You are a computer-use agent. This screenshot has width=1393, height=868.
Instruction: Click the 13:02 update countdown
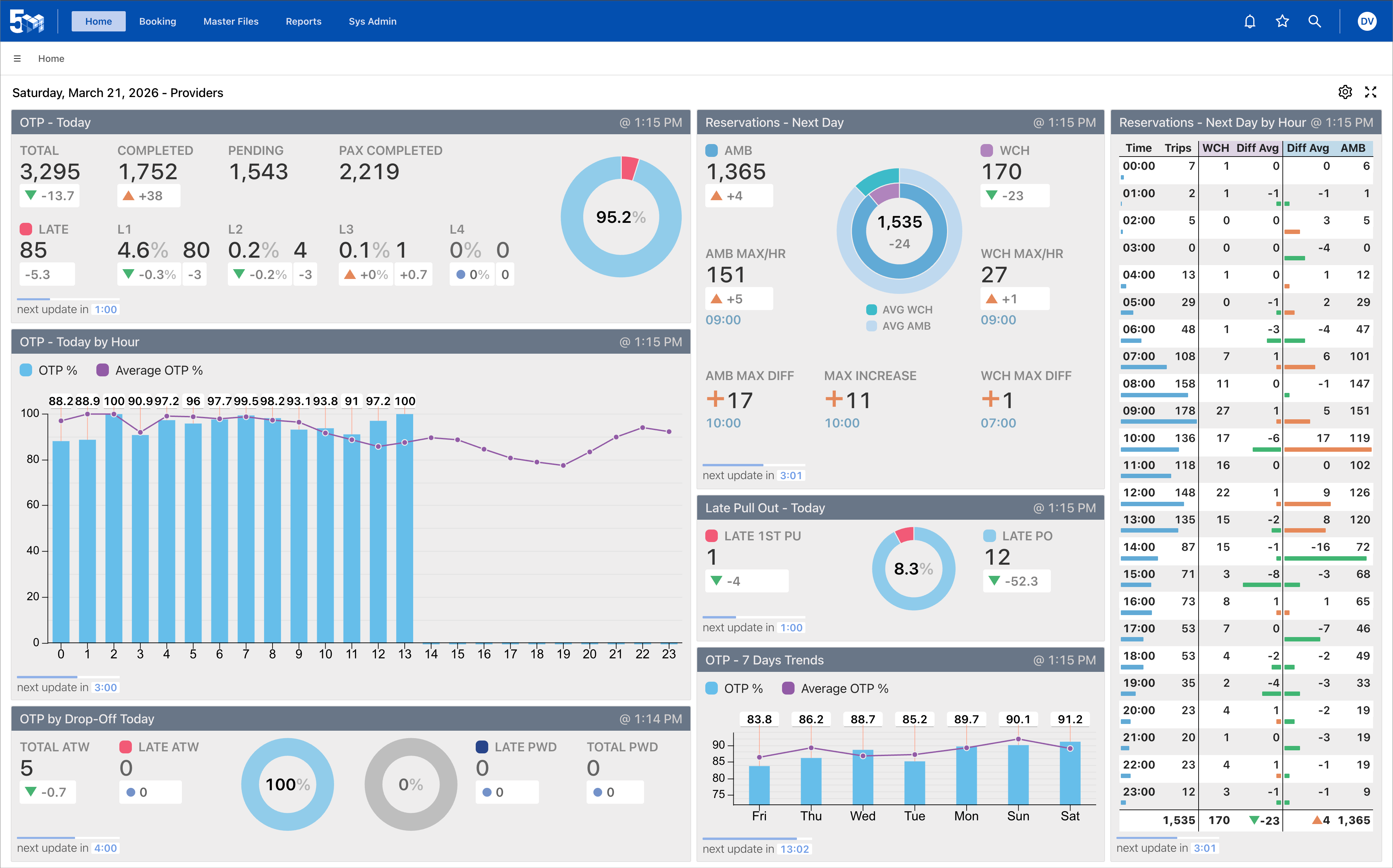(x=794, y=849)
